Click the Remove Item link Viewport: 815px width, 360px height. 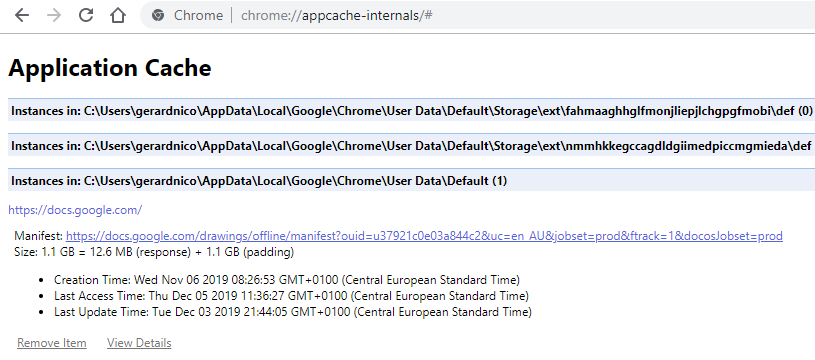[x=51, y=343]
